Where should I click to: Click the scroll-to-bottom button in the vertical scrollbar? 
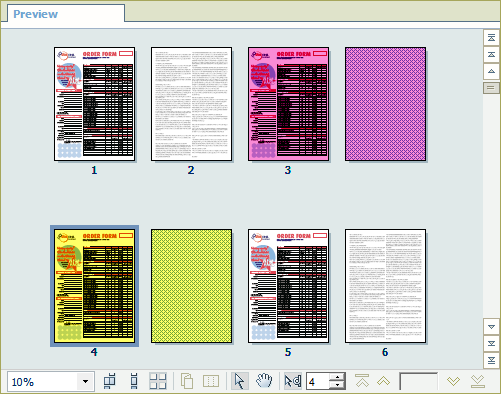pos(491,360)
